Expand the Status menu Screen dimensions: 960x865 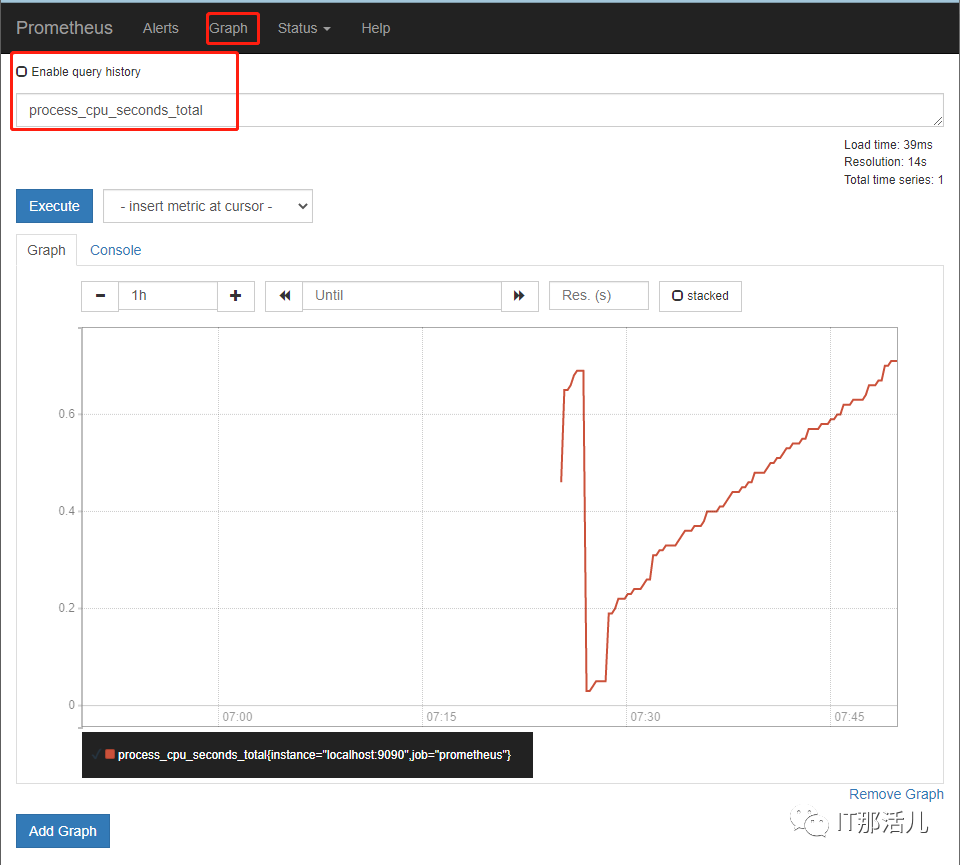point(304,28)
